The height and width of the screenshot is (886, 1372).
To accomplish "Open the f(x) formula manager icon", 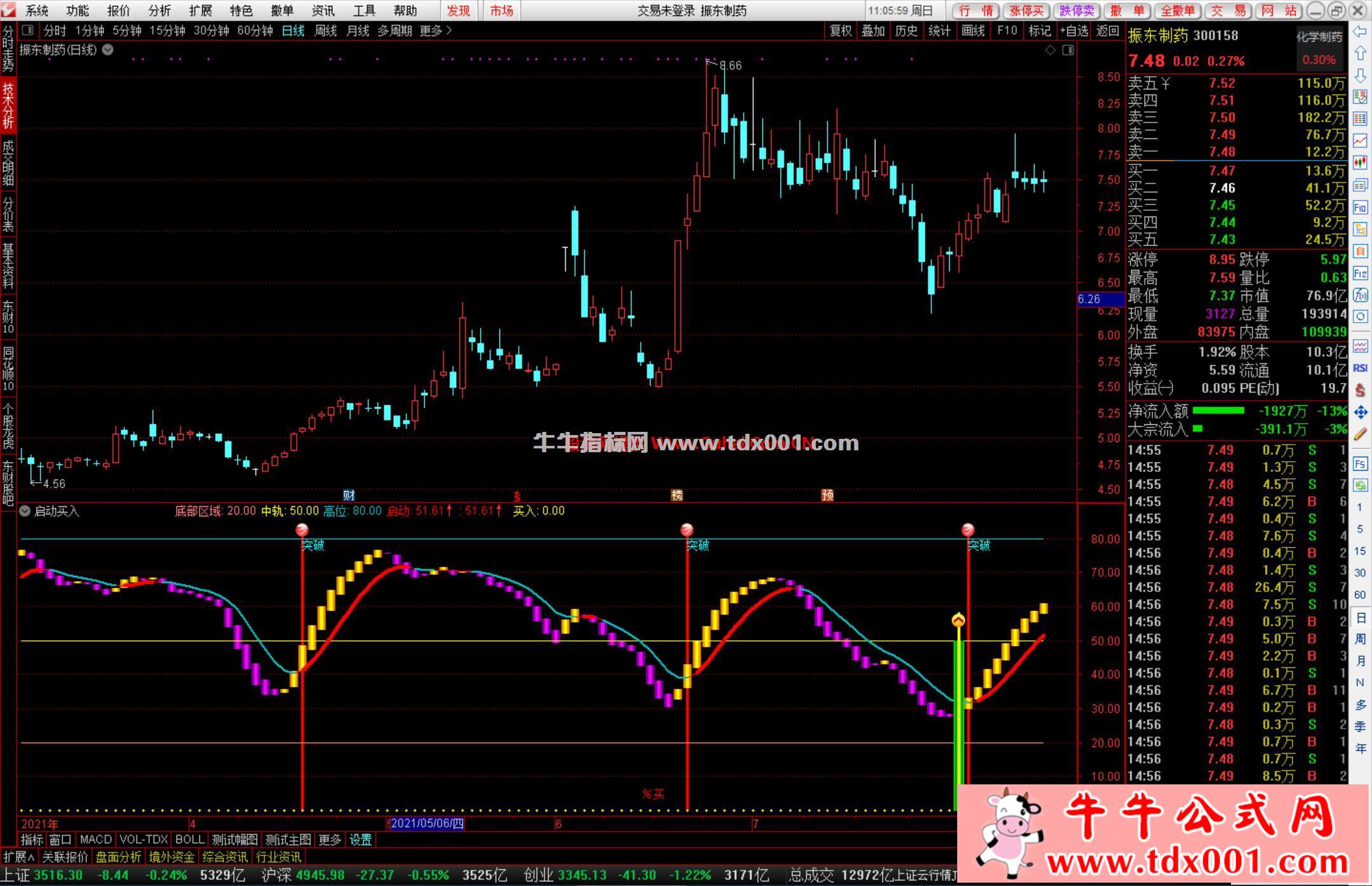I will [x=1360, y=295].
